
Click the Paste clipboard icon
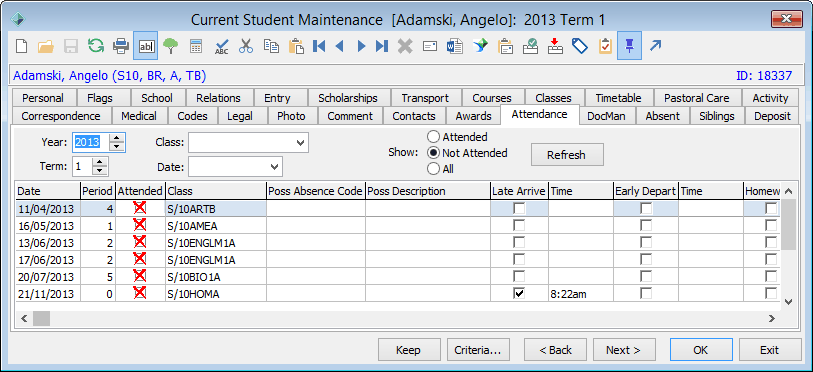coord(296,47)
